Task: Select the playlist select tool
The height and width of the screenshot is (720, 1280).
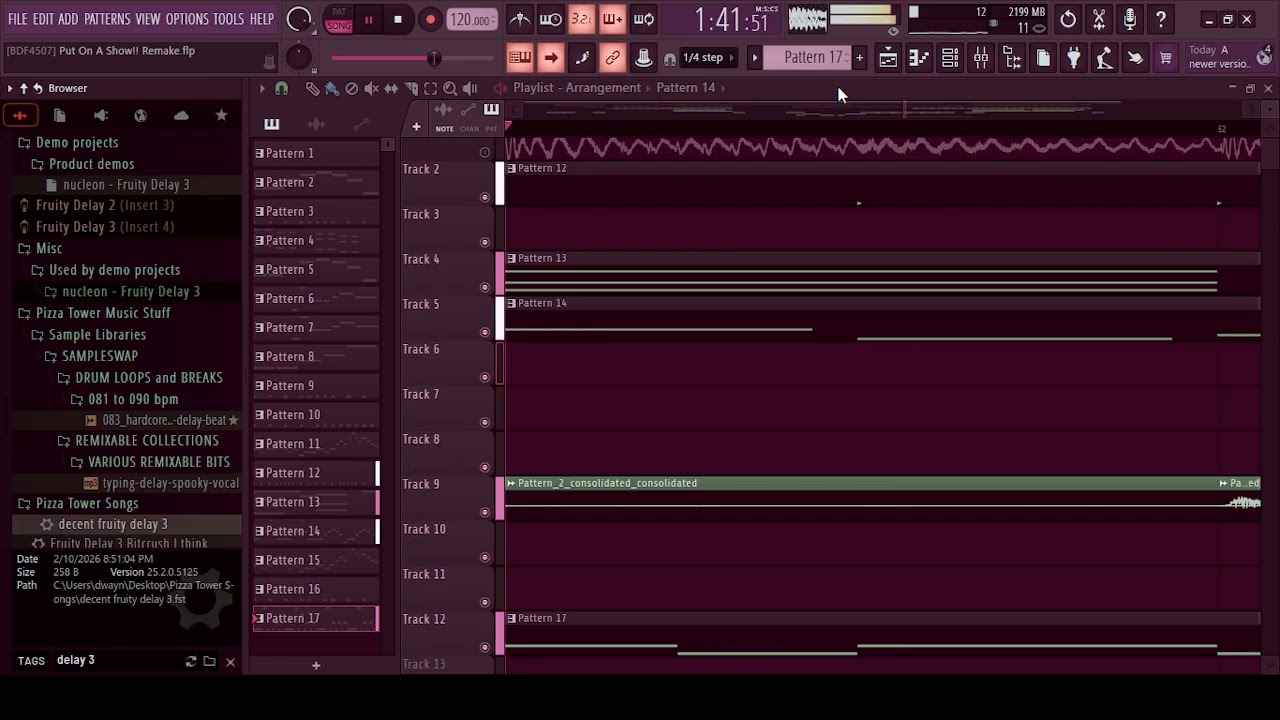Action: click(430, 88)
